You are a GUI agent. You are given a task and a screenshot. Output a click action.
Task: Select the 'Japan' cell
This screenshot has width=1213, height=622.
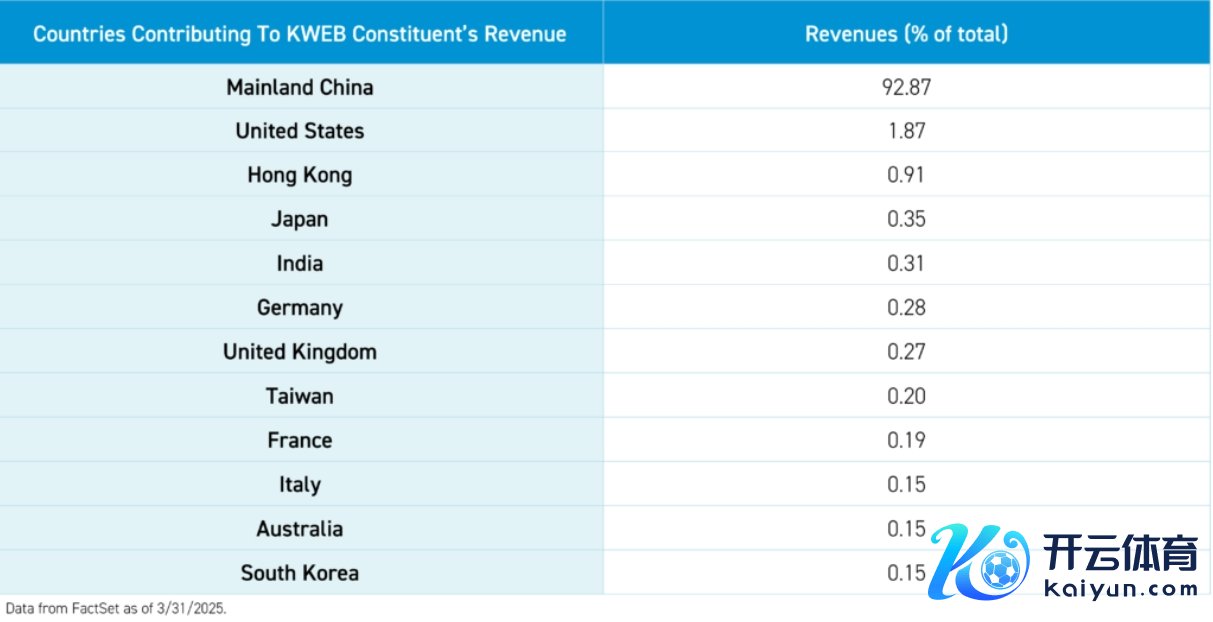click(300, 219)
